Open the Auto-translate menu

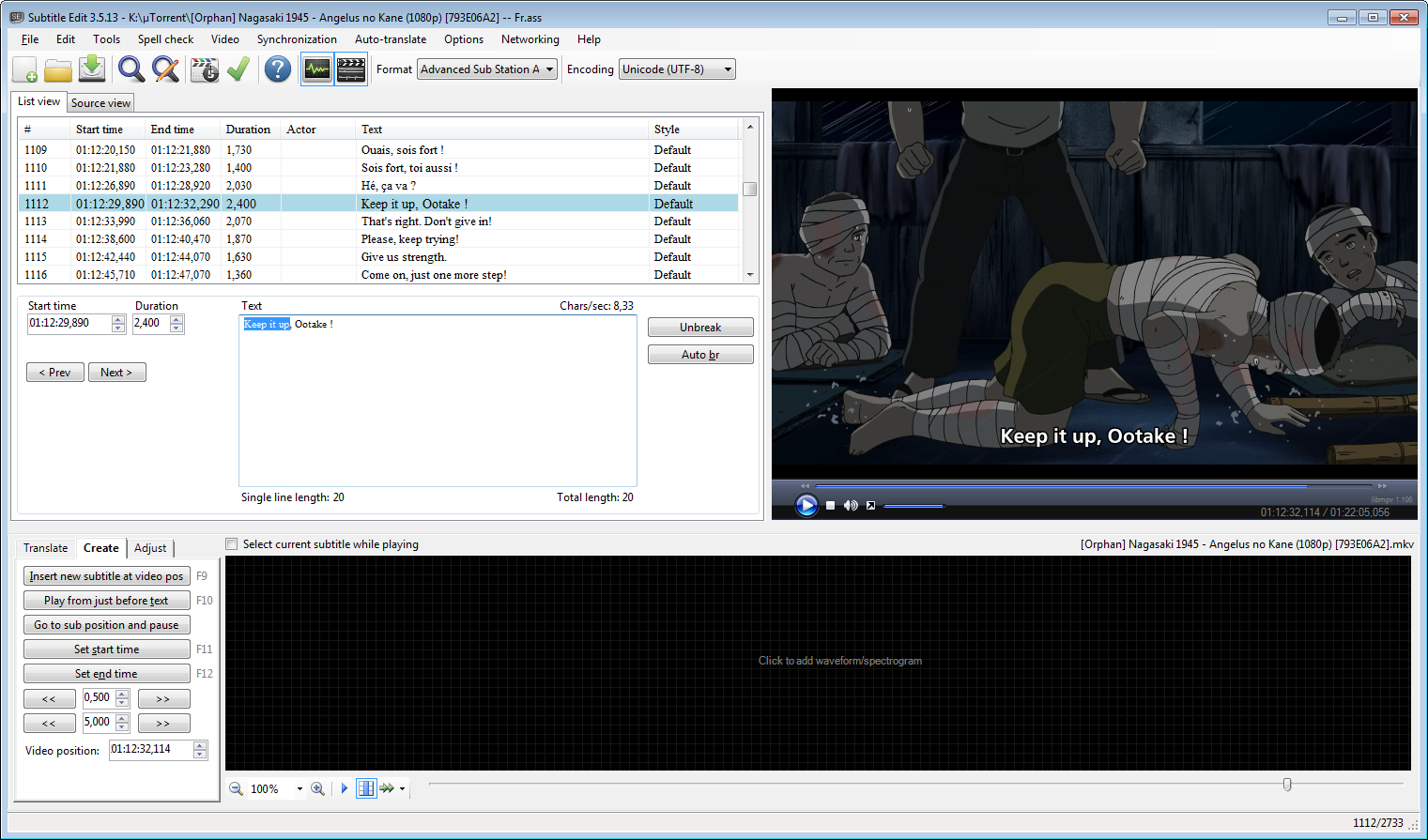(x=391, y=39)
